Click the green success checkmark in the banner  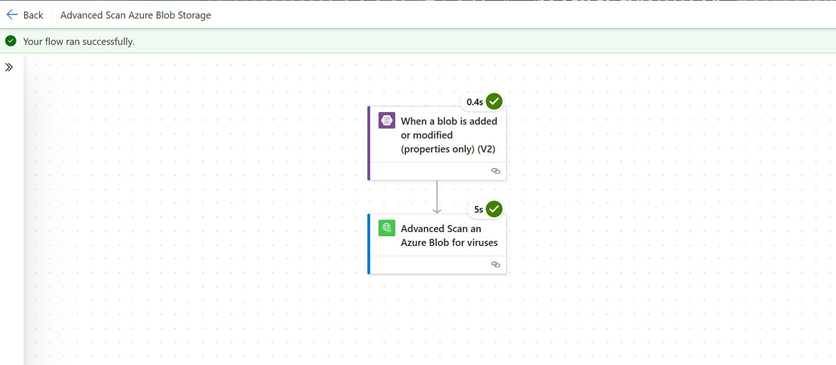[11, 41]
